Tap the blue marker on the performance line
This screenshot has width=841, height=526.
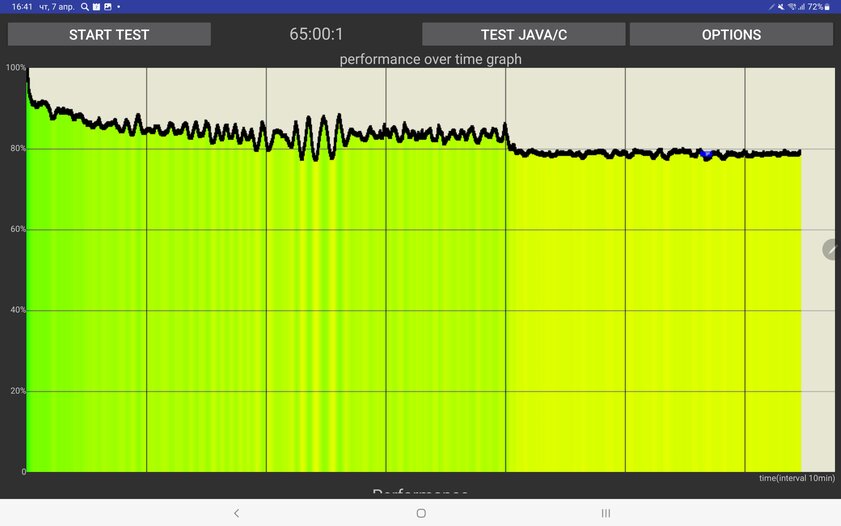pos(706,154)
